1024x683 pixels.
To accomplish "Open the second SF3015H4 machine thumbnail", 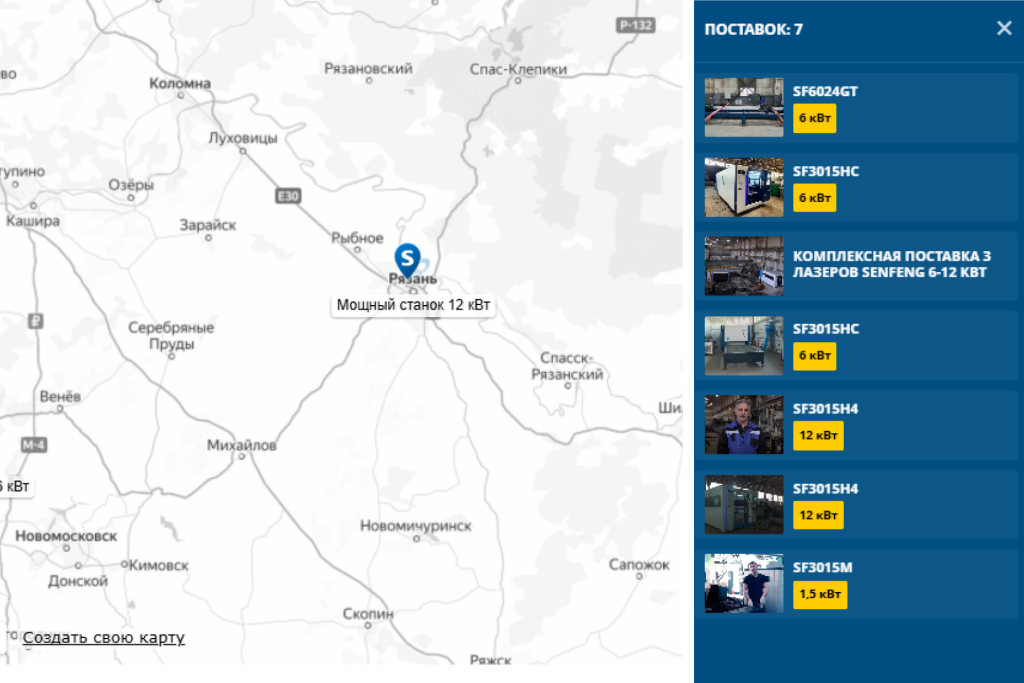I will (x=744, y=504).
